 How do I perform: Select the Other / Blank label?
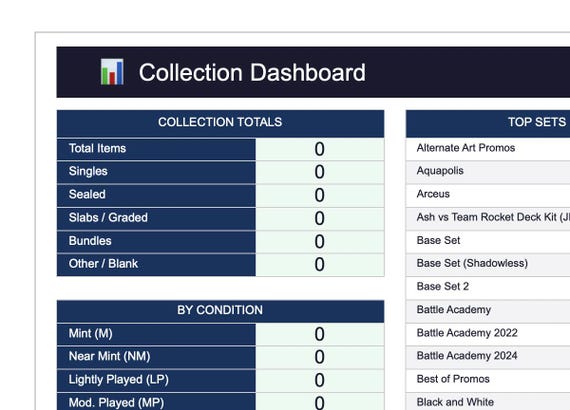(x=156, y=265)
